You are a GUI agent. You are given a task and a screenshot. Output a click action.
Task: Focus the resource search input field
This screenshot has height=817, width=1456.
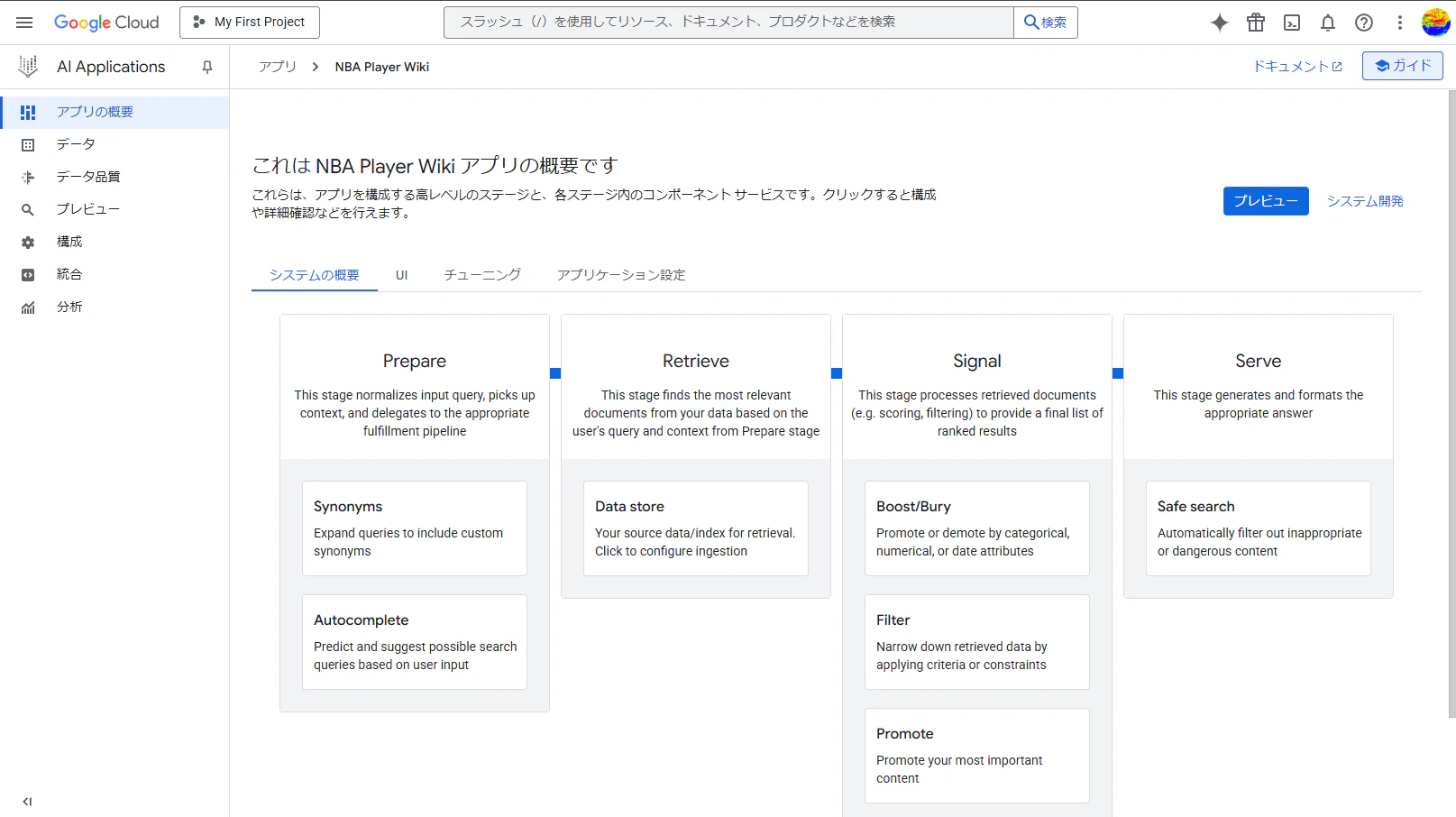click(x=728, y=23)
